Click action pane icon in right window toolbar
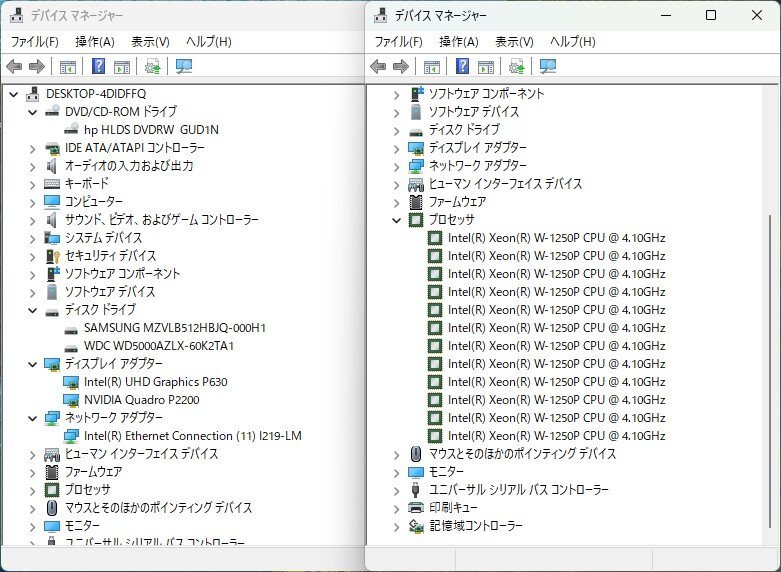The height and width of the screenshot is (572, 781). [486, 66]
